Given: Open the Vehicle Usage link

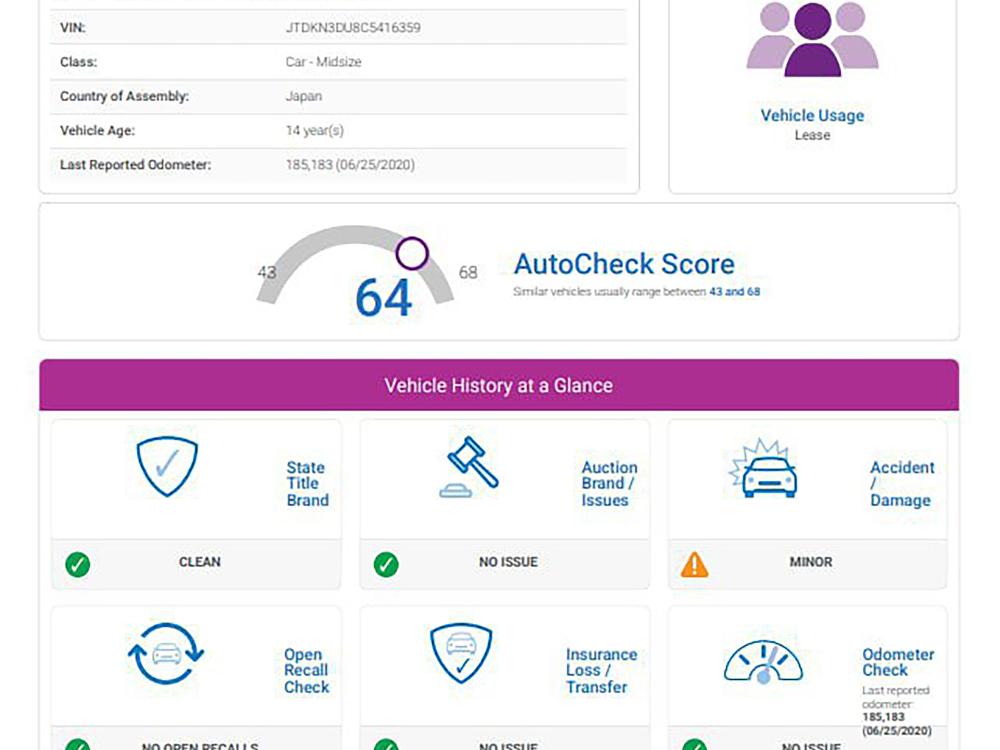Looking at the screenshot, I should (x=812, y=115).
